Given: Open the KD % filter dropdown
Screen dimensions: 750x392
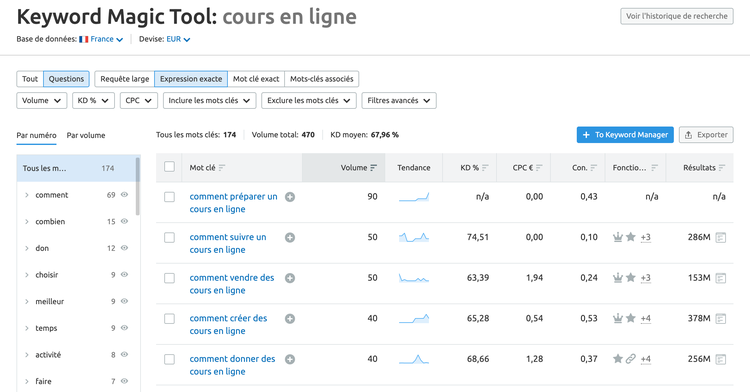Looking at the screenshot, I should pyautogui.click(x=93, y=101).
